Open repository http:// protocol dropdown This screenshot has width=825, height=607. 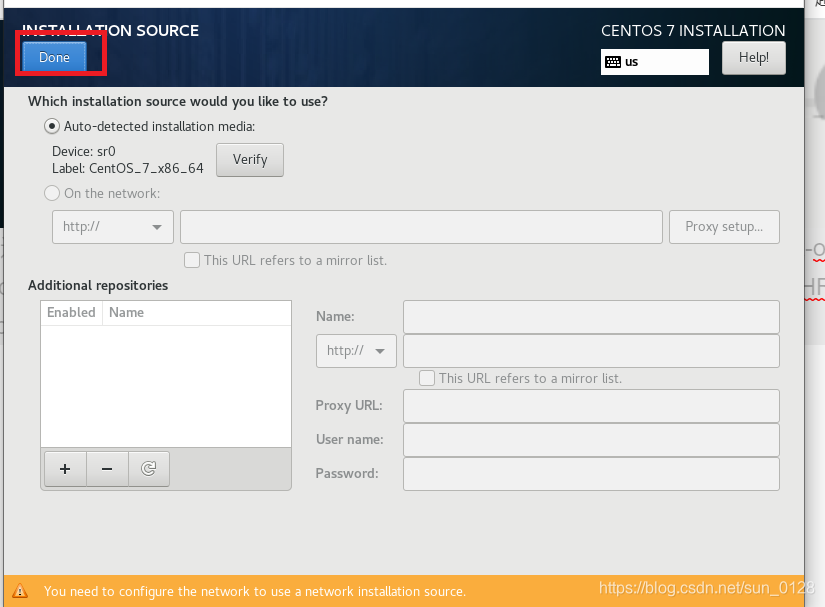point(356,351)
